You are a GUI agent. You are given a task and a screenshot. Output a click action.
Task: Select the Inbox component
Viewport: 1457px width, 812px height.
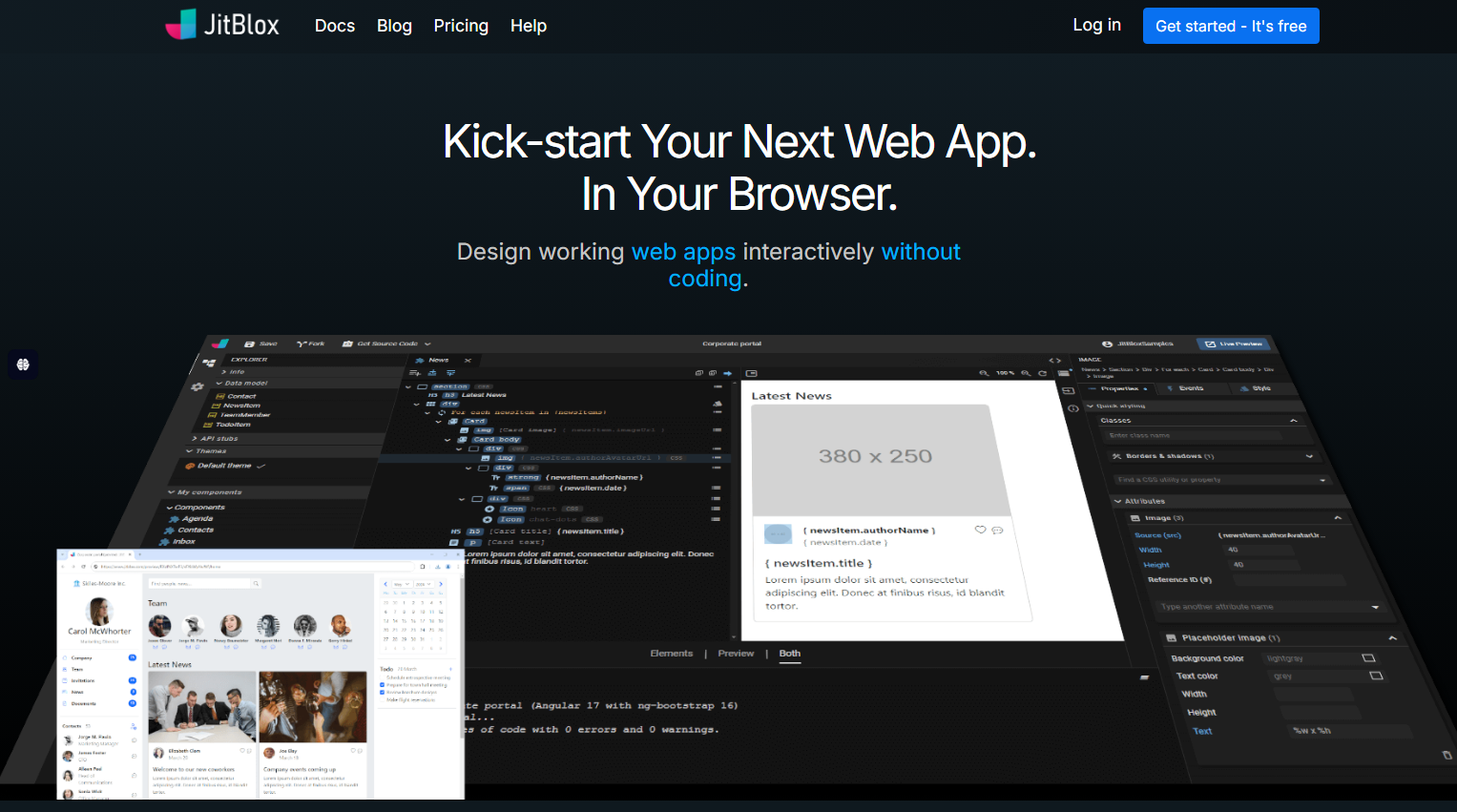point(178,541)
